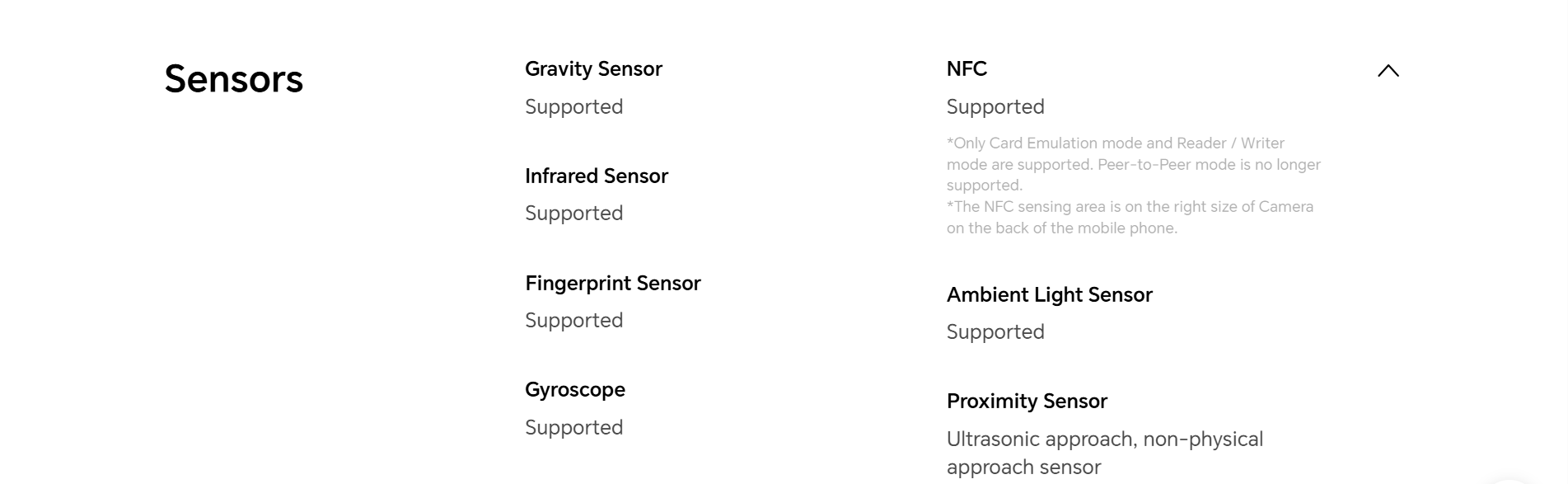
Task: Click Supported under Gravity Sensor
Action: click(573, 107)
